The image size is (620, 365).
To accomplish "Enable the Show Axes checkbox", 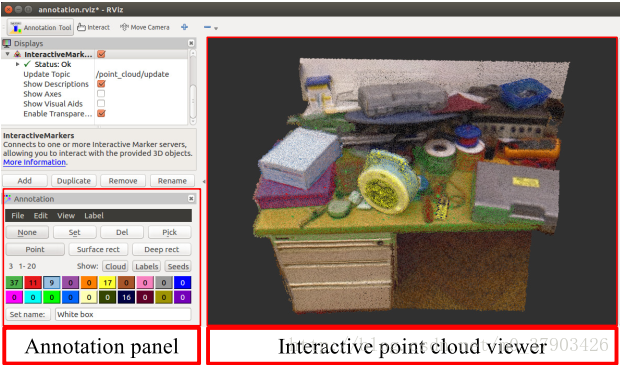I will click(101, 94).
